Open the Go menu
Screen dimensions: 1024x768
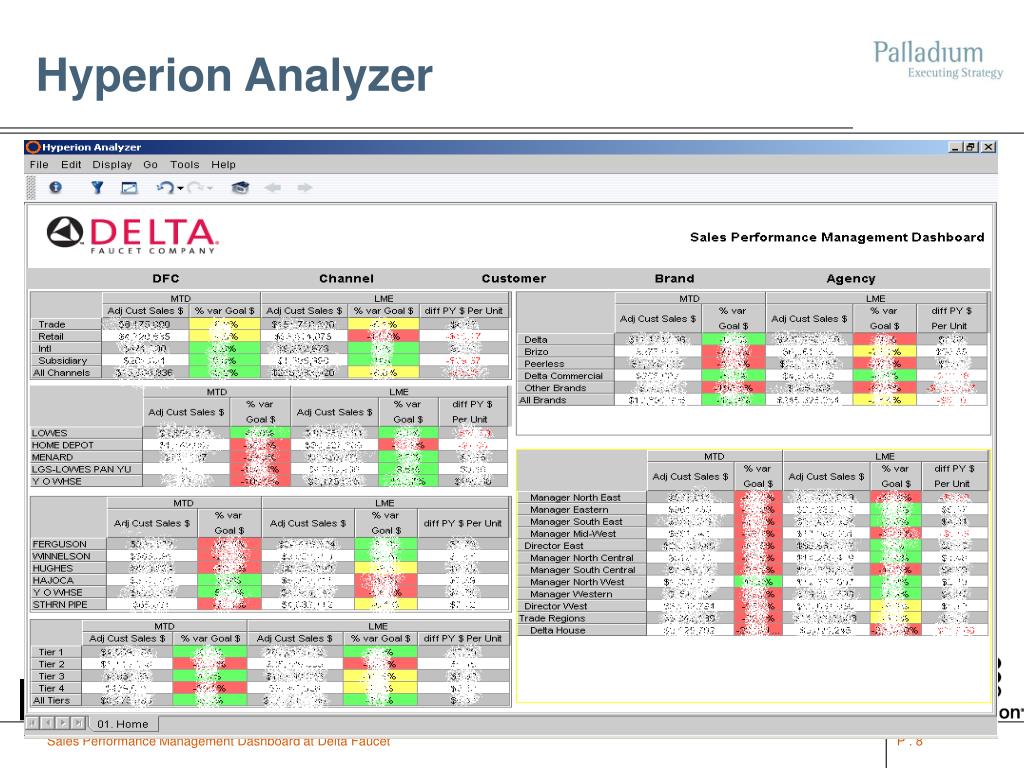click(150, 165)
